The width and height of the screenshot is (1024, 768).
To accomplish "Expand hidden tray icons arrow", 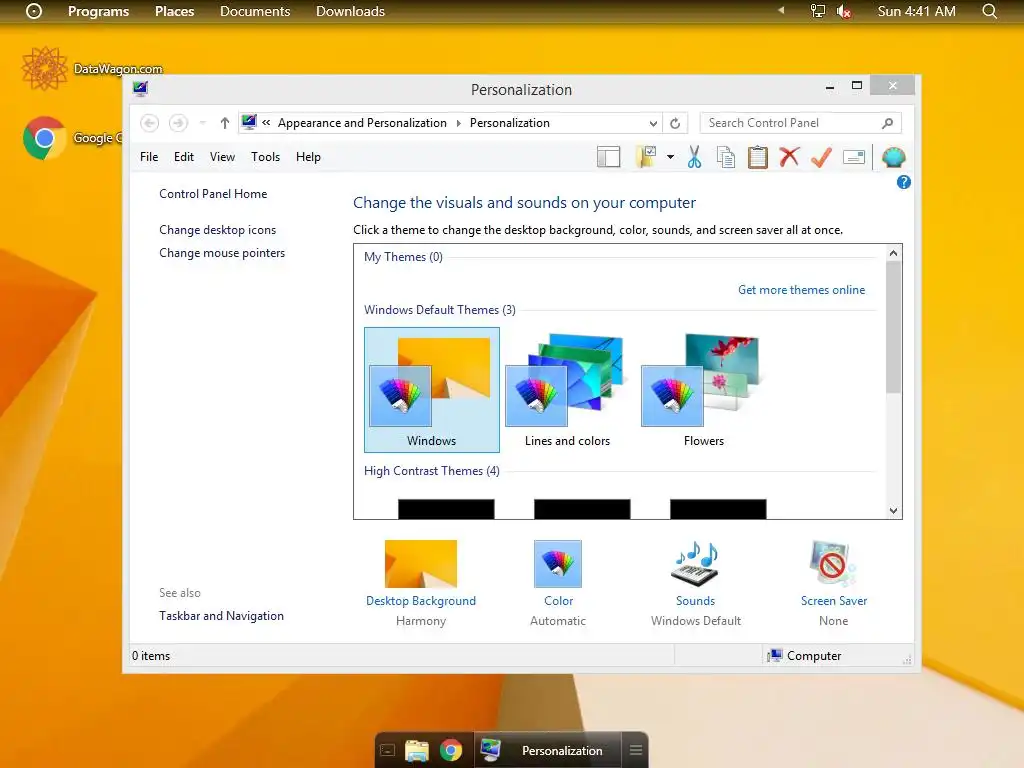I will (x=781, y=10).
